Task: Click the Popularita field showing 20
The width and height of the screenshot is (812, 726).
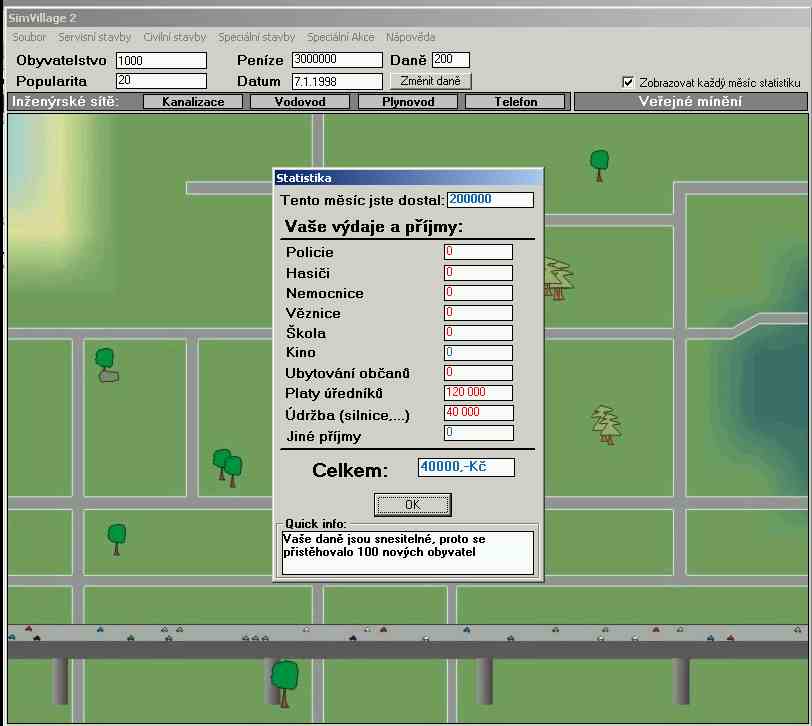Action: (x=161, y=81)
